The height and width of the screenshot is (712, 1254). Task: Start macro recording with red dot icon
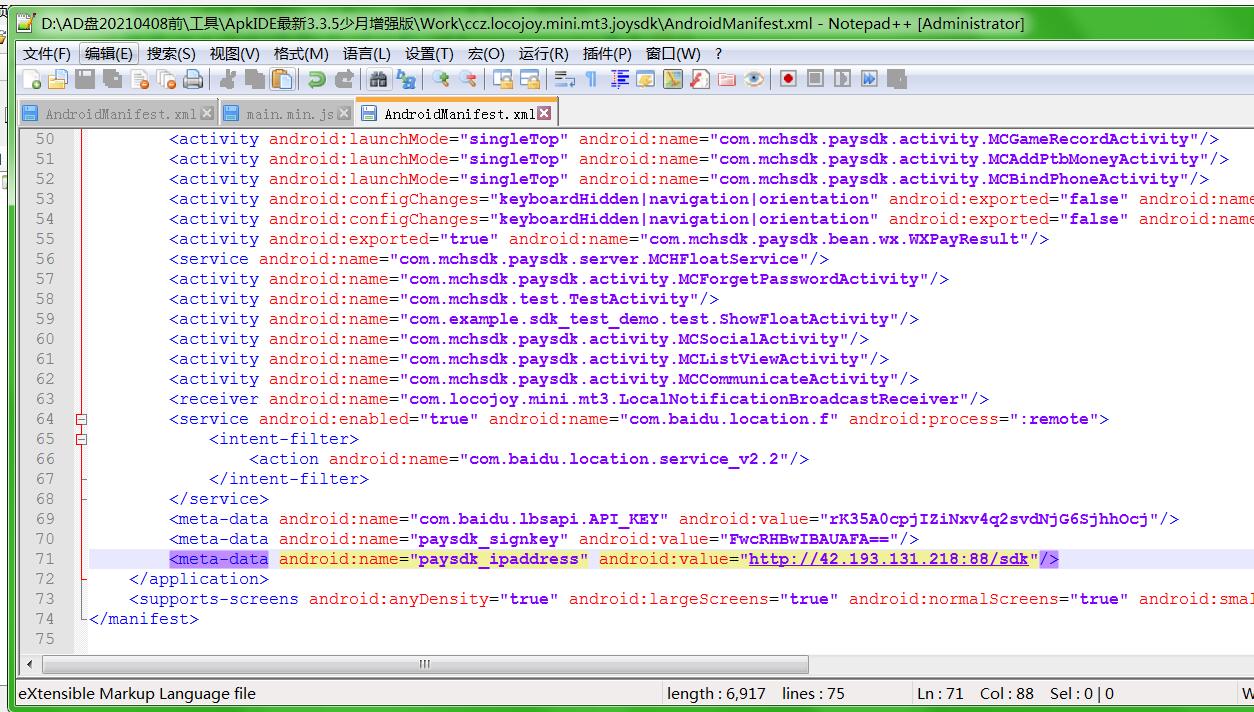[789, 79]
